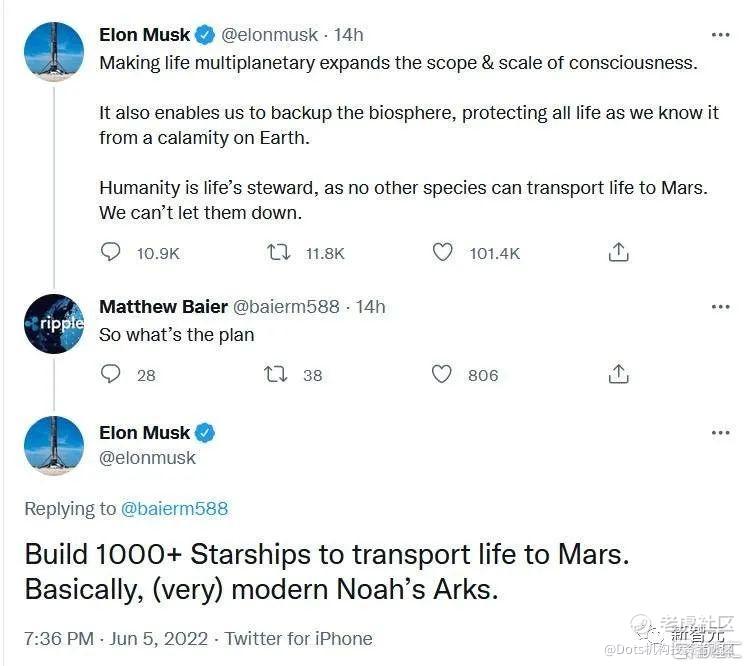748x666 pixels.
Task: Share Matthew Baier's tweet
Action: pyautogui.click(x=619, y=374)
